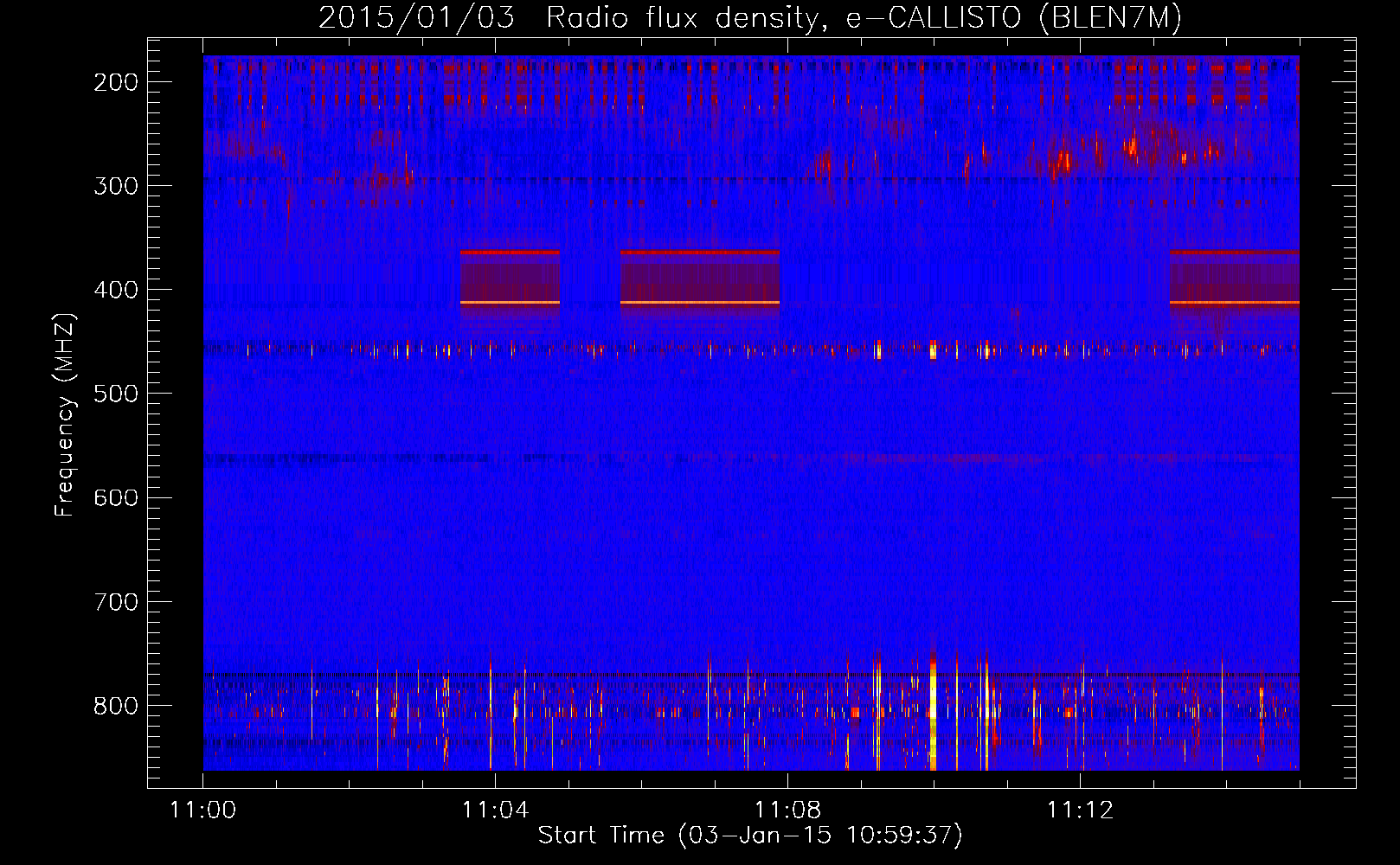
Task: Click the Start Time axis label
Action: [x=750, y=836]
